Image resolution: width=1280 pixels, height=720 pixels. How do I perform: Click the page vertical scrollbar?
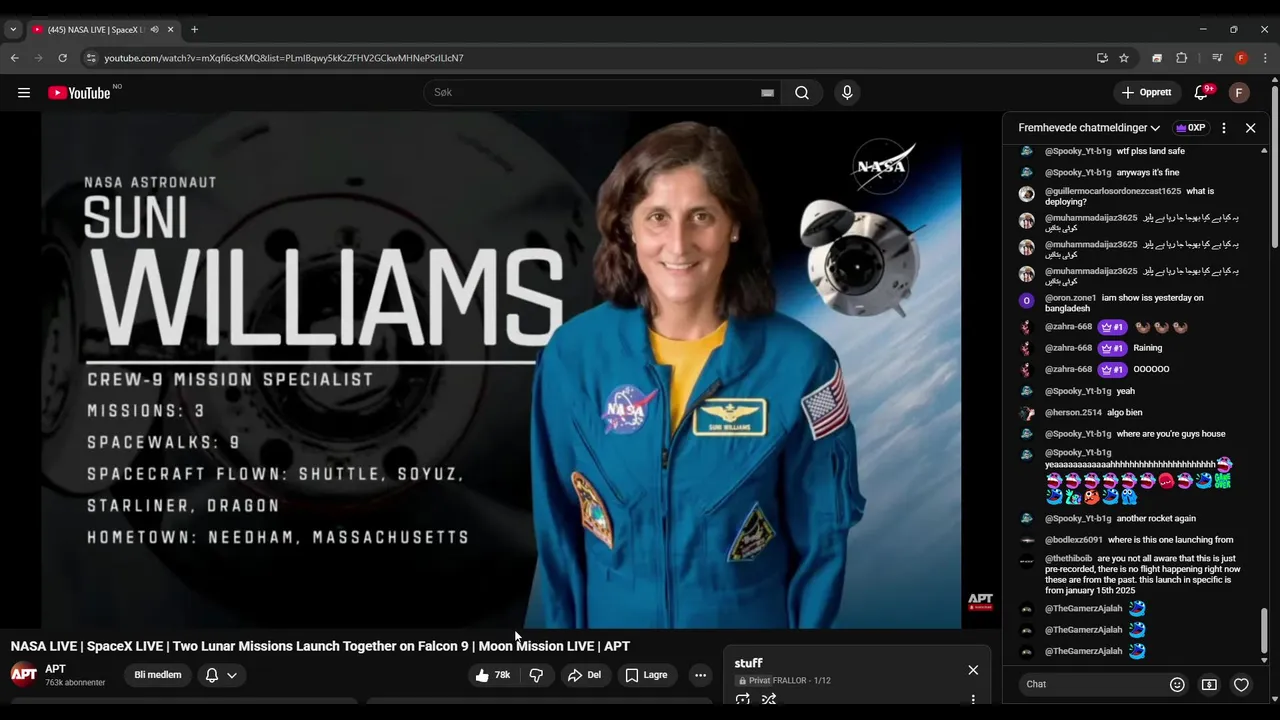click(1274, 168)
